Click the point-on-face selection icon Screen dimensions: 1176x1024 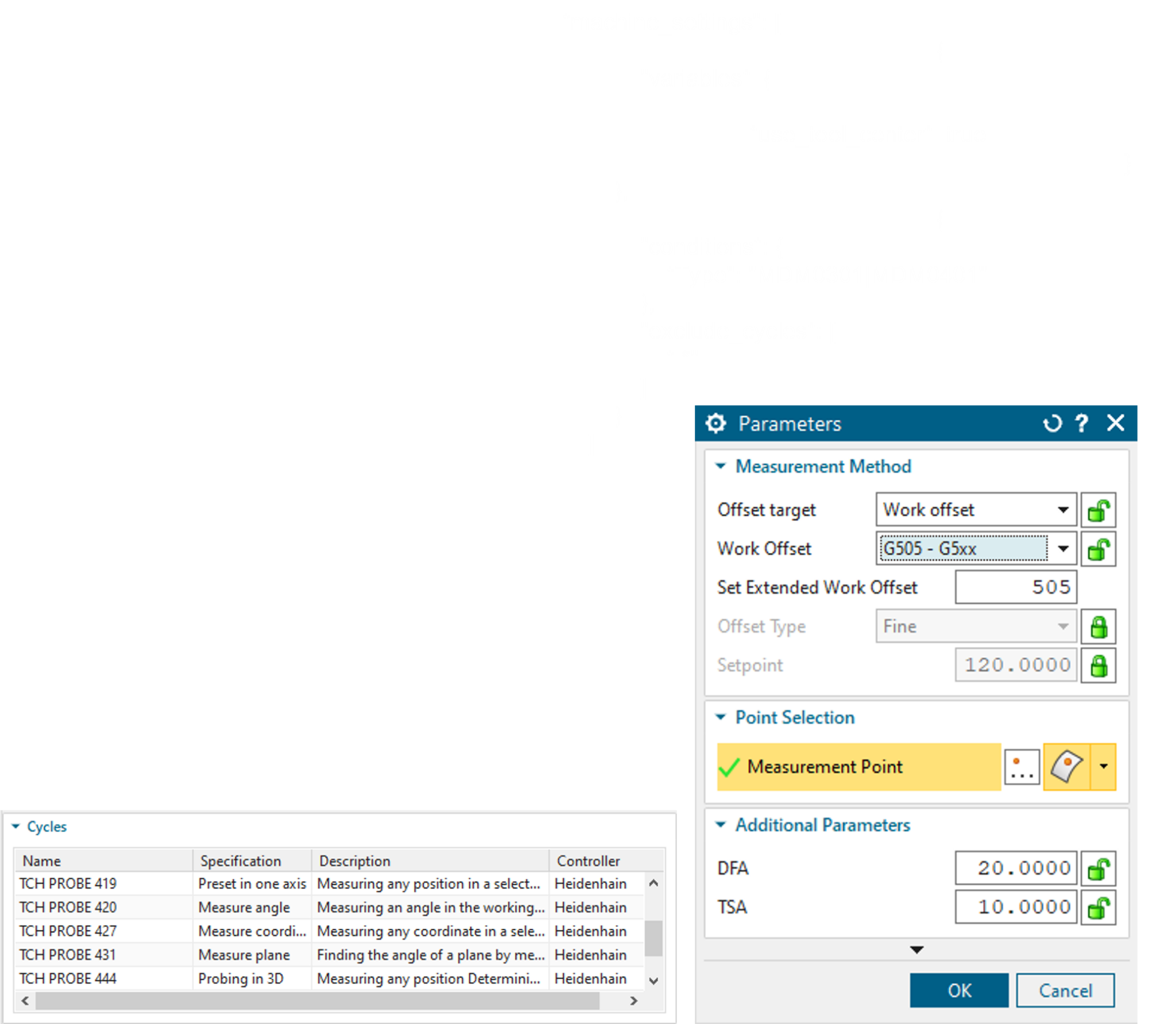pyautogui.click(x=1066, y=767)
